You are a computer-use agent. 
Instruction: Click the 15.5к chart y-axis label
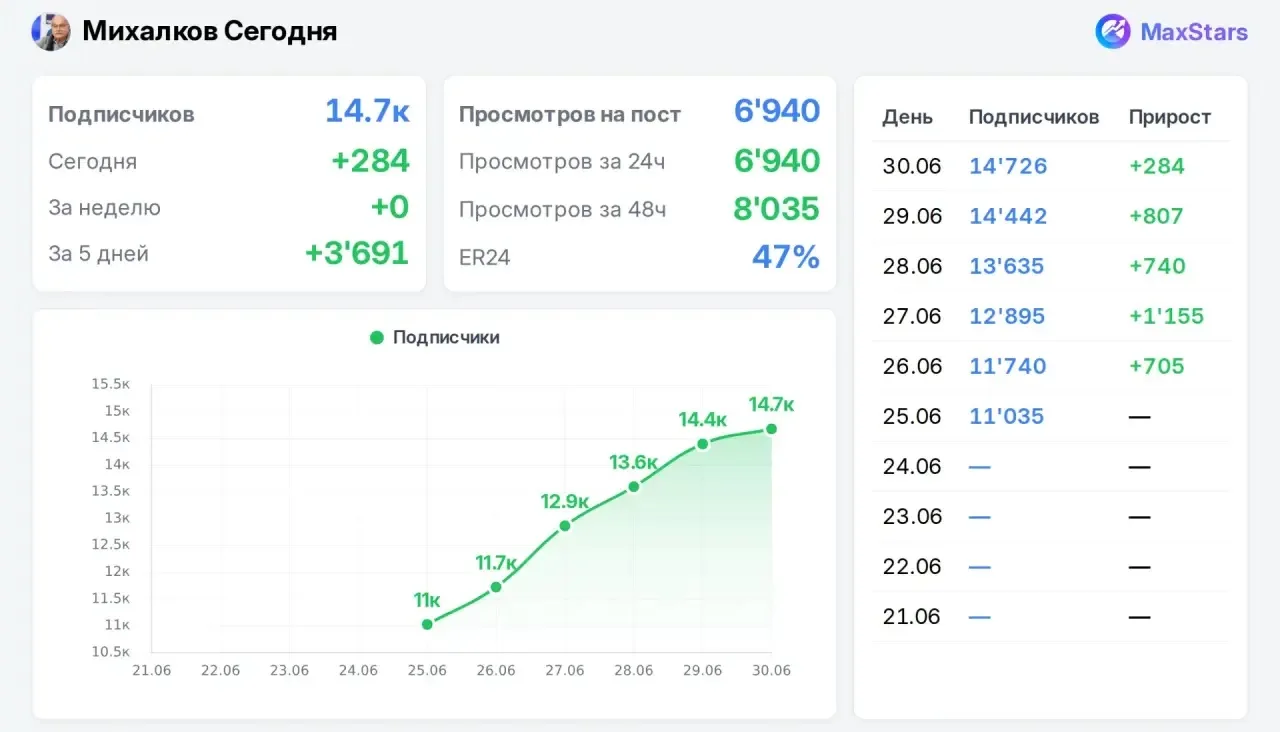click(x=111, y=384)
